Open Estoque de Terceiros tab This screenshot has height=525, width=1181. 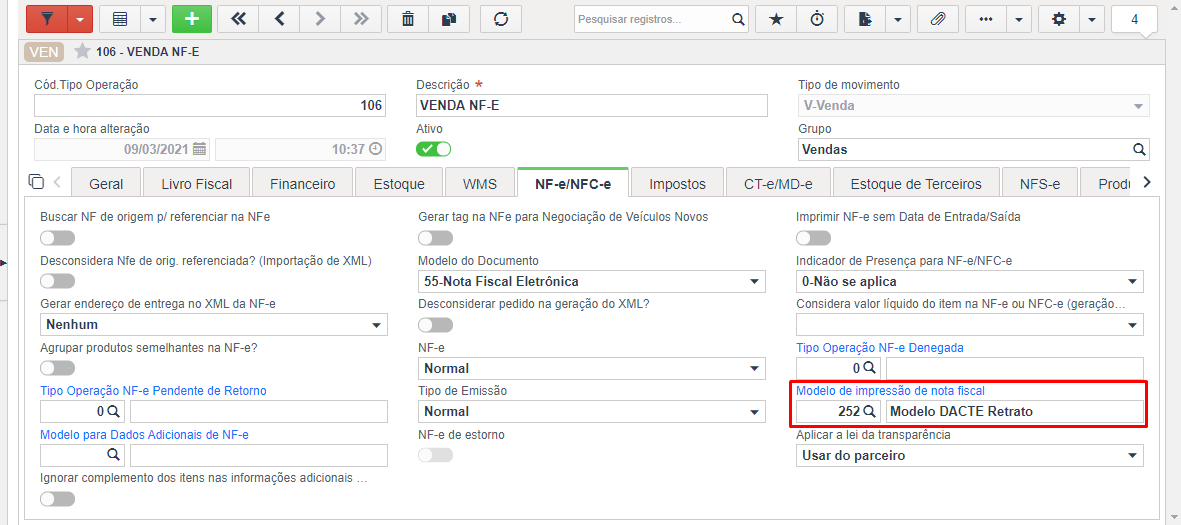(916, 184)
